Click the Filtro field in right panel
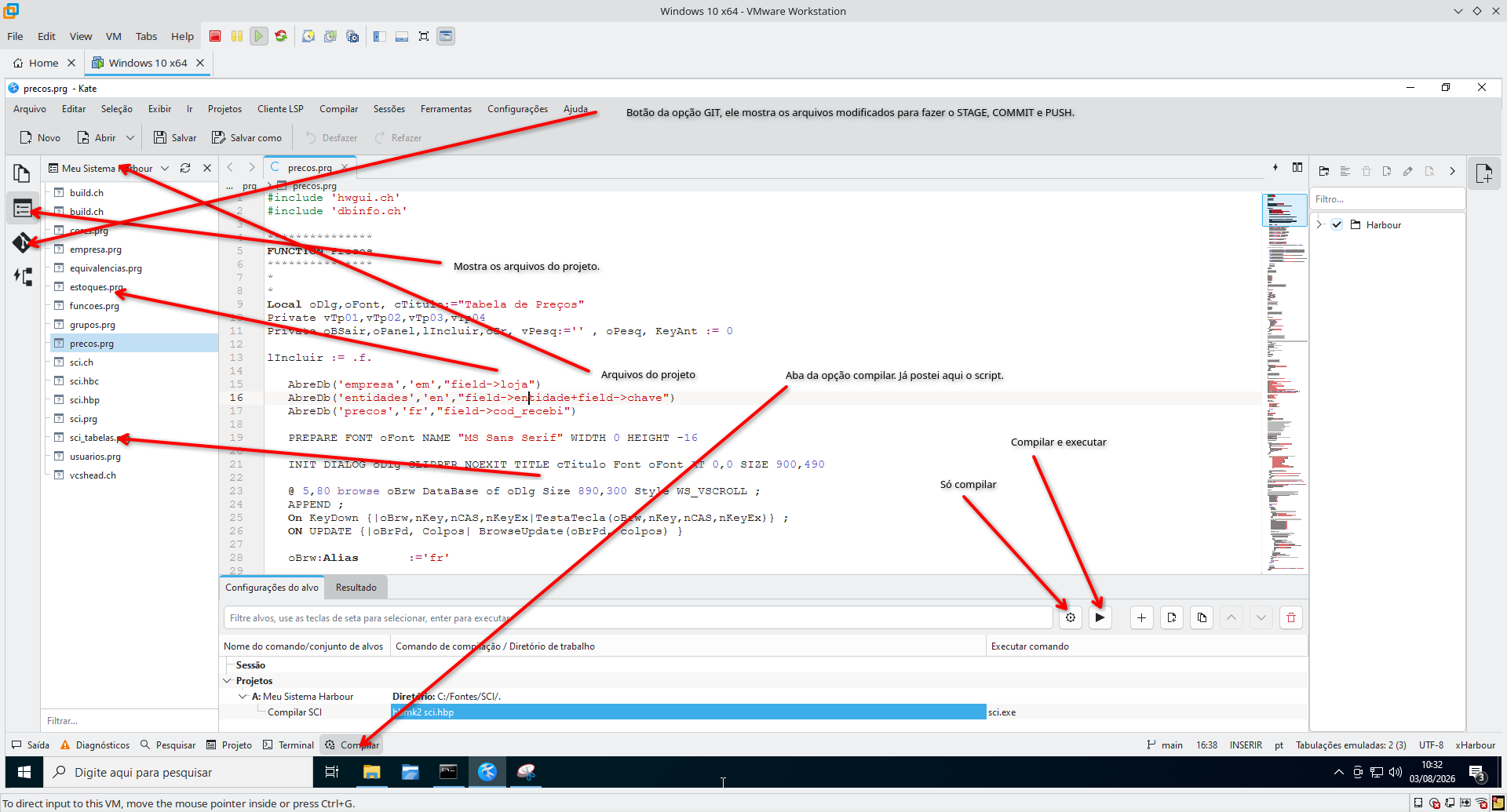The height and width of the screenshot is (812, 1507). [1387, 199]
